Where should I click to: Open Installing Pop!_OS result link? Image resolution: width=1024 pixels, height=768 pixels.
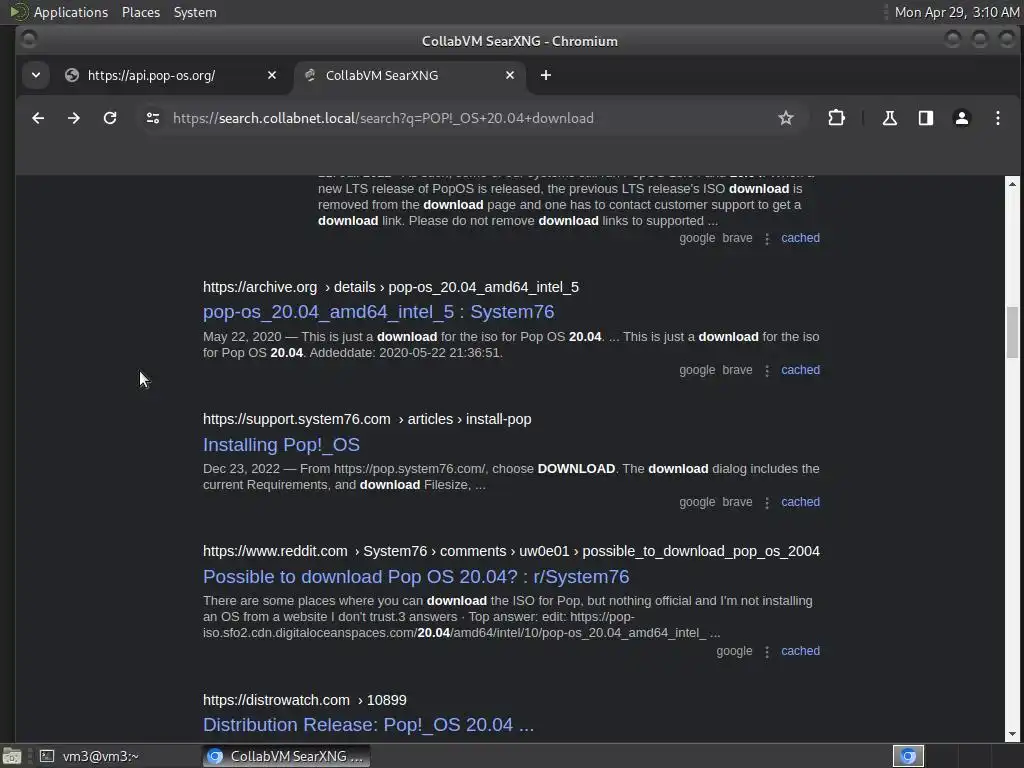[x=281, y=445]
